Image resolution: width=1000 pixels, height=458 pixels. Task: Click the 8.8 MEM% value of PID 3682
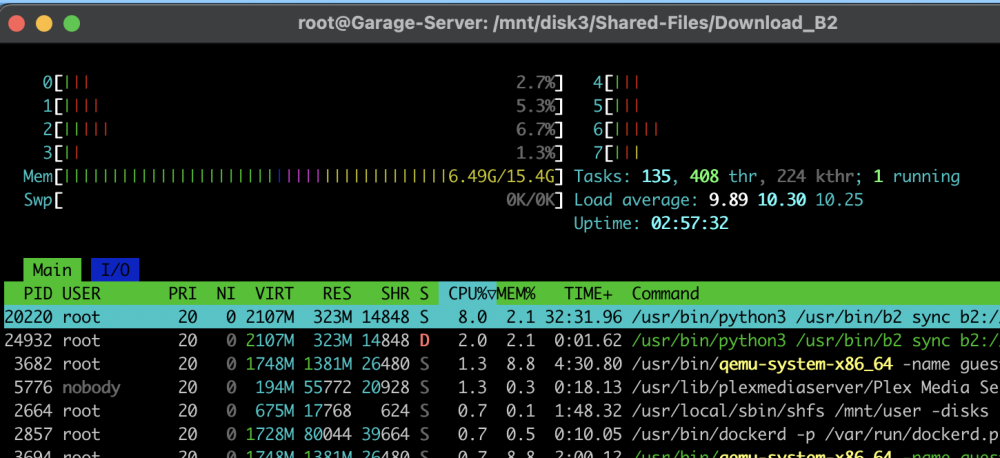tap(521, 364)
